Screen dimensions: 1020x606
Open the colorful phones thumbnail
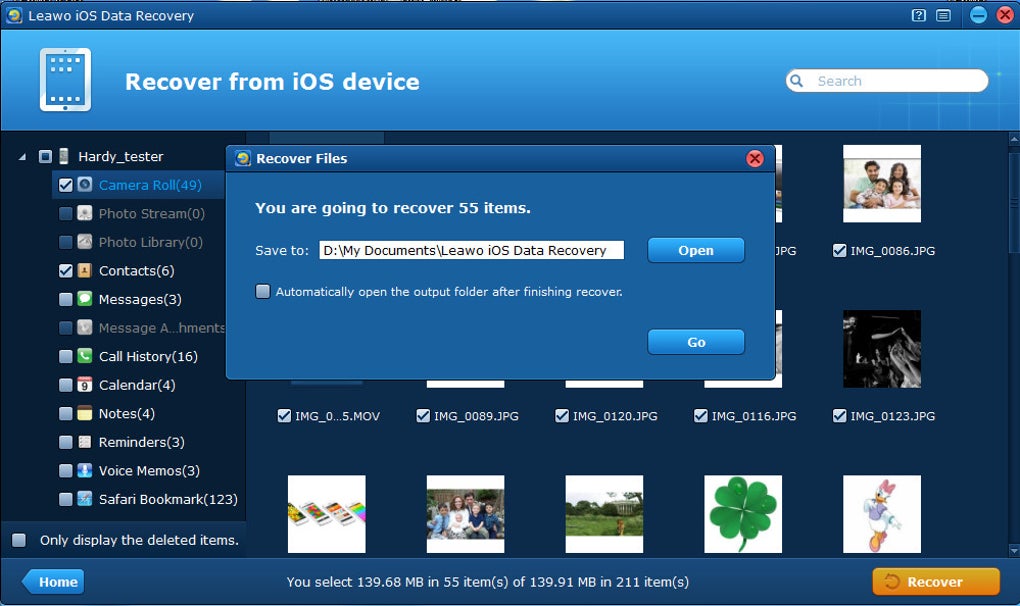[x=327, y=514]
